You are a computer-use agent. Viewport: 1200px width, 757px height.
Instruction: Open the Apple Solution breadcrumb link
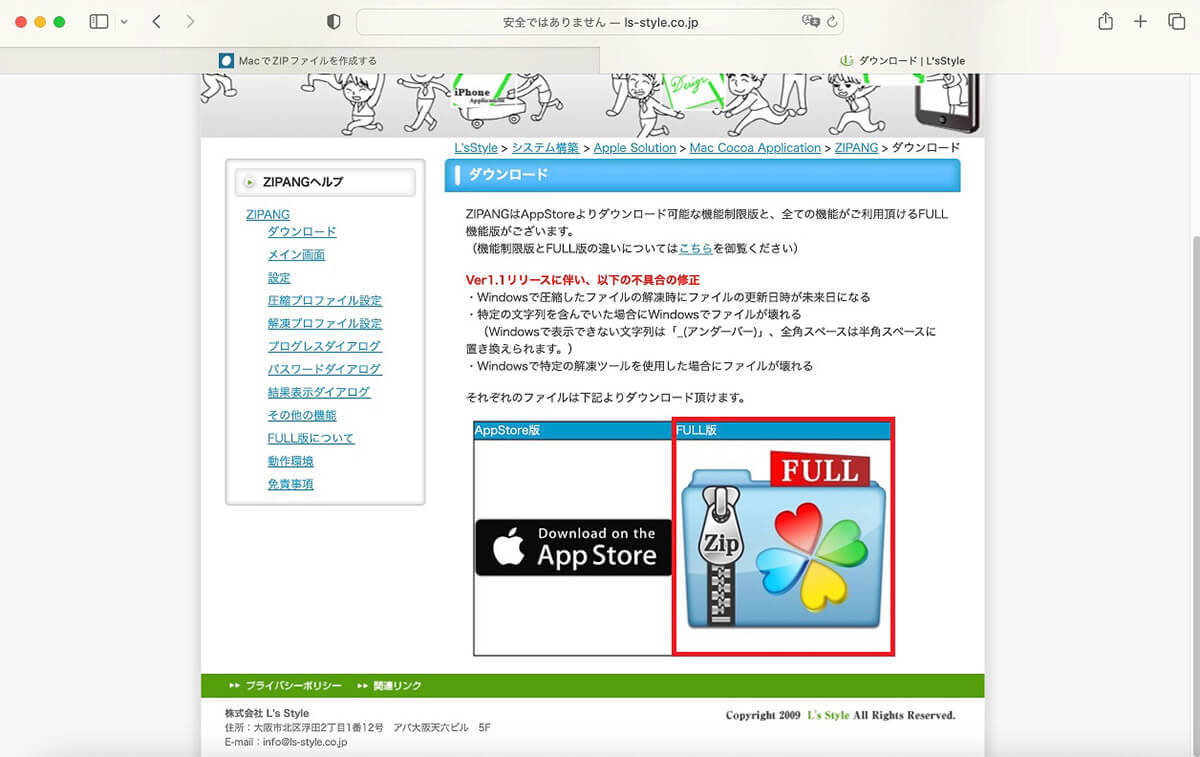[635, 148]
